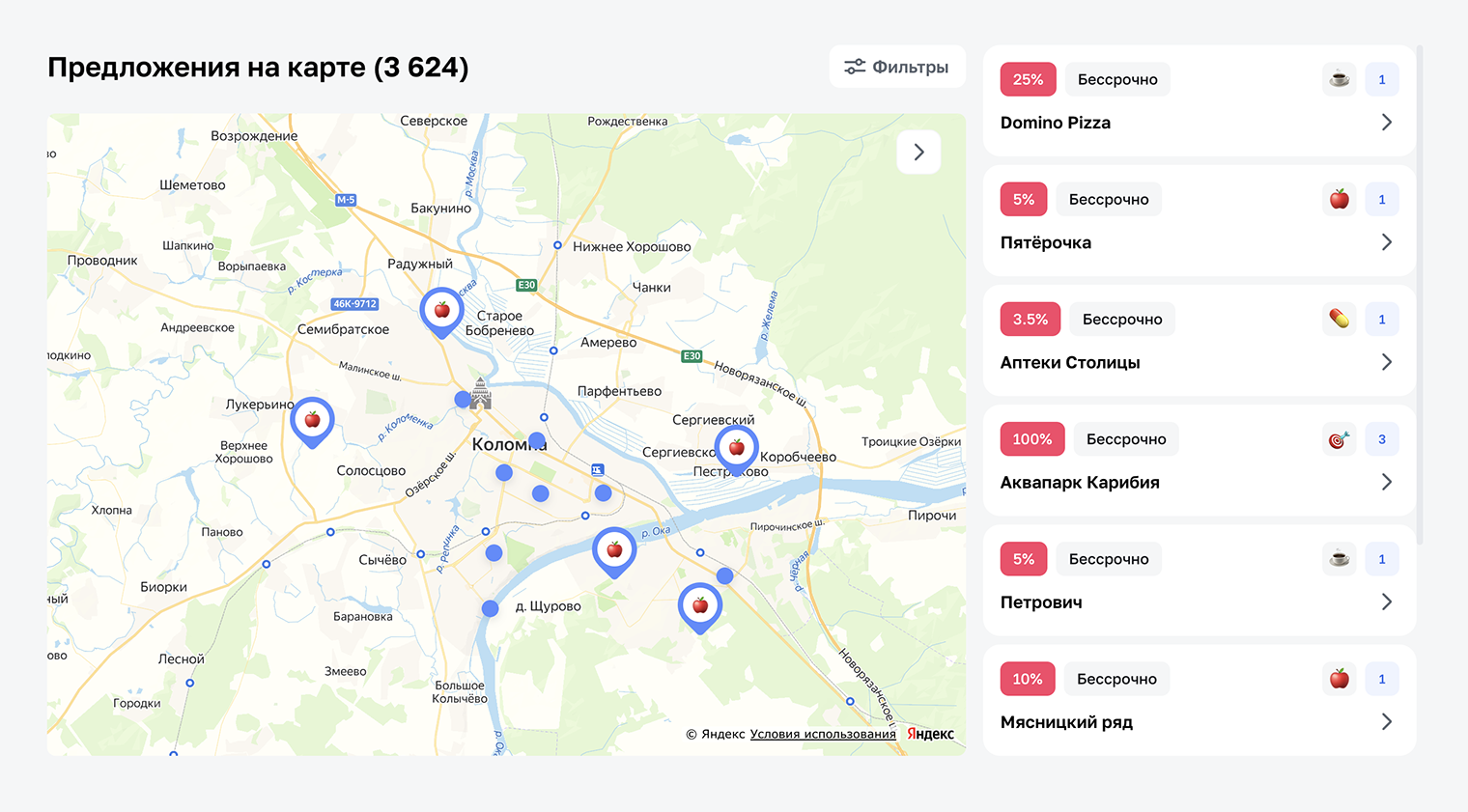Open Условия использования link
1468x812 pixels.
[x=823, y=734]
